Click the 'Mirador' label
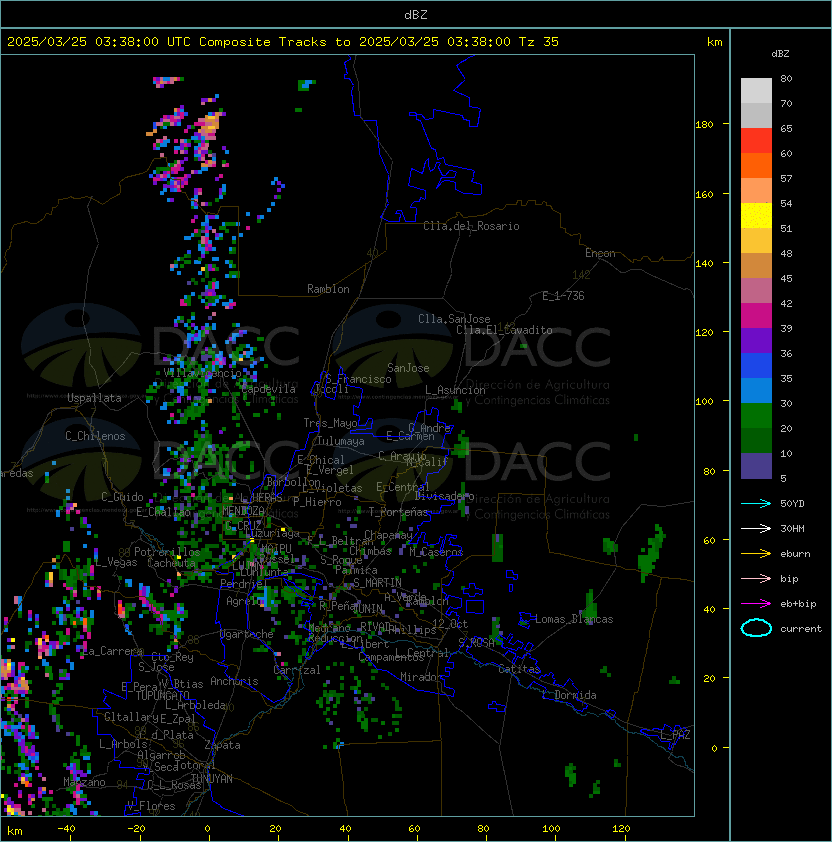Image resolution: width=832 pixels, height=842 pixels. coord(422,677)
